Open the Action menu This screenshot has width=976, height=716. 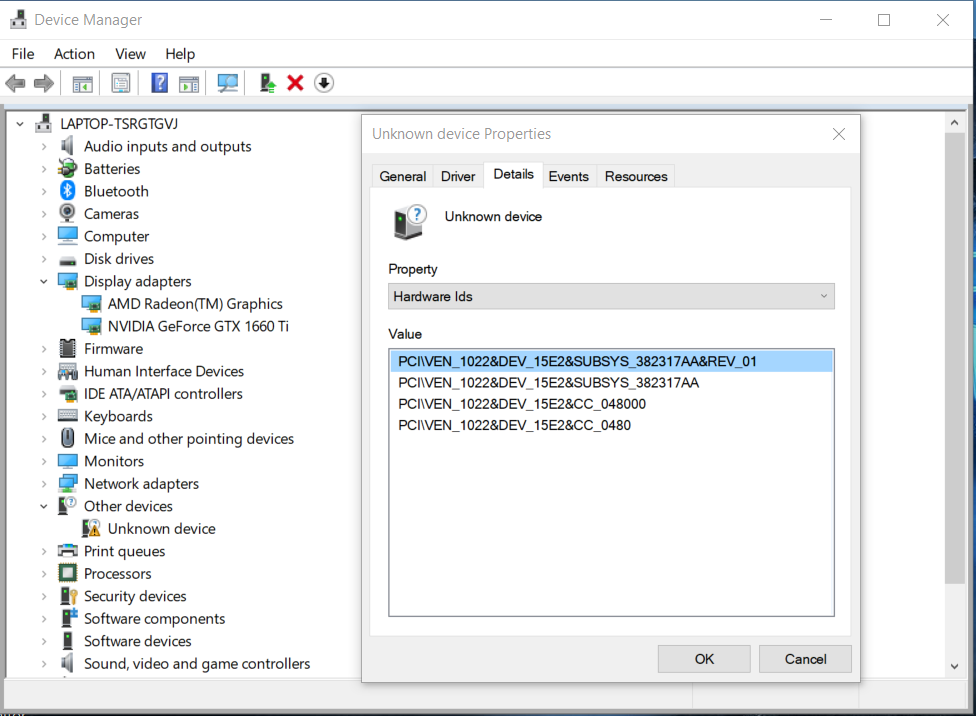74,54
